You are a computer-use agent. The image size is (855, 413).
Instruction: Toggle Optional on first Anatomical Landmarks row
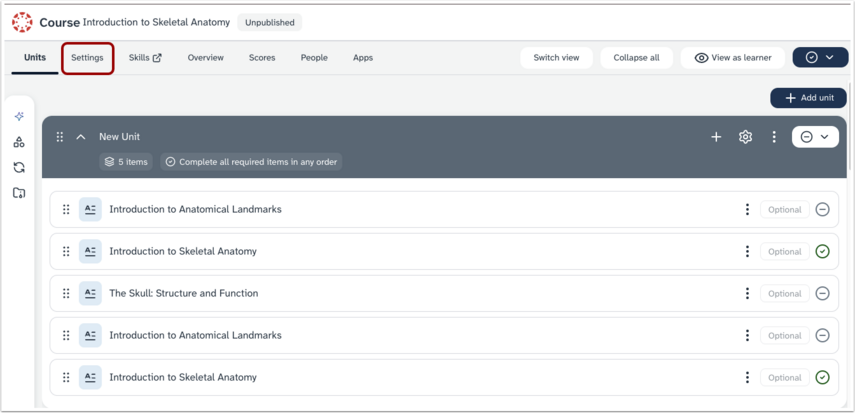point(785,210)
